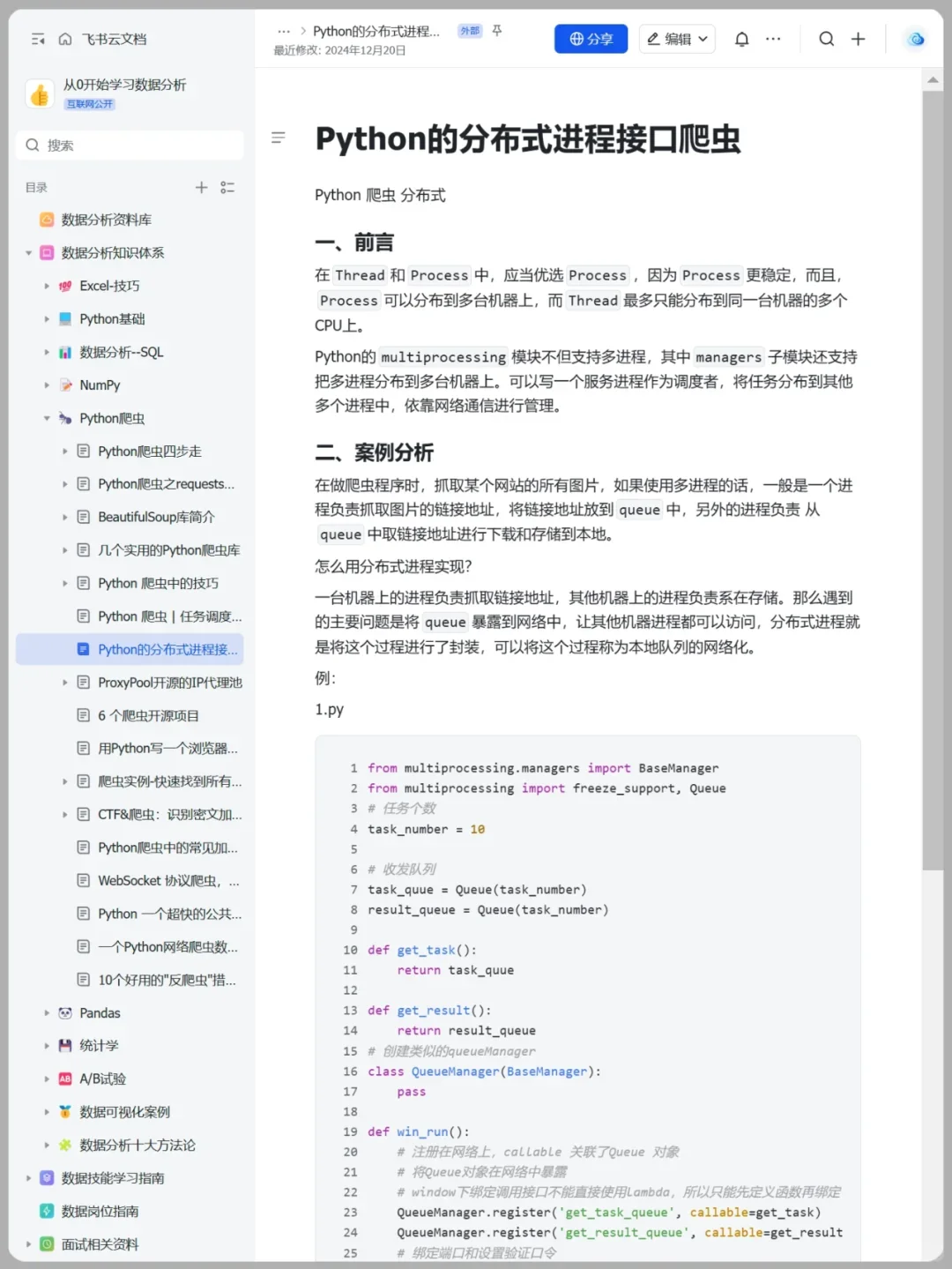
Task: Open the search icon in the top toolbar
Action: pos(826,39)
